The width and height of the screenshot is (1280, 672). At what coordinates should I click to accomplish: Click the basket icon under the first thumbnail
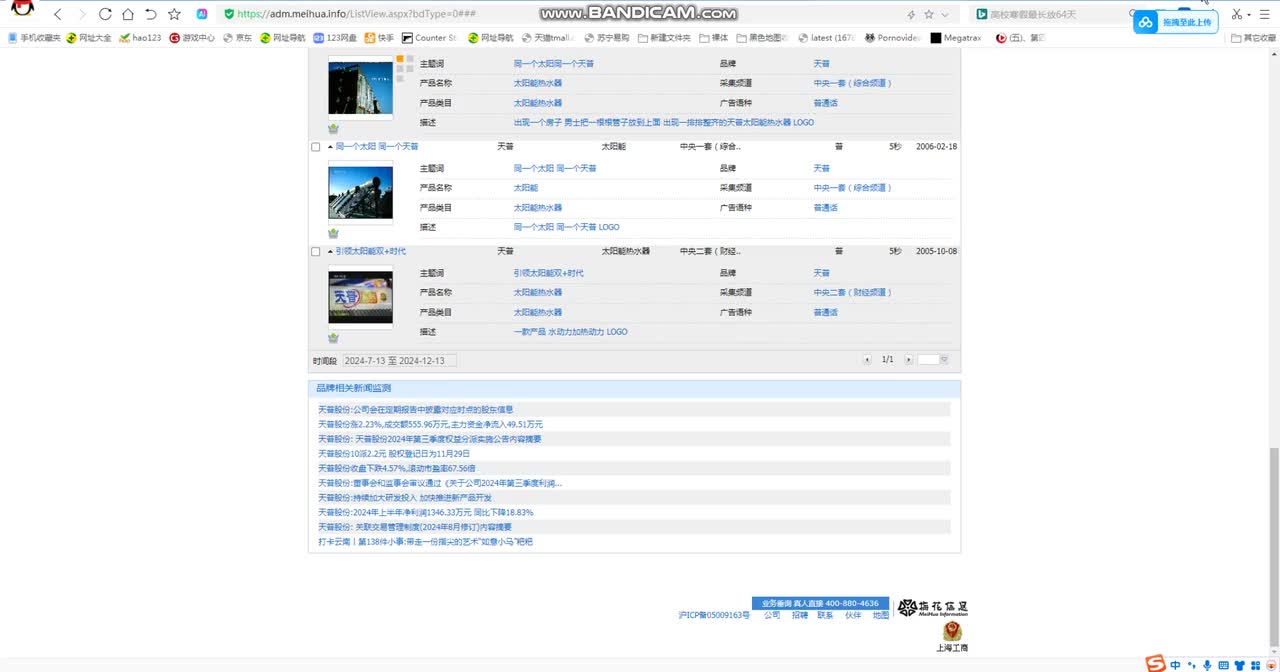(333, 129)
